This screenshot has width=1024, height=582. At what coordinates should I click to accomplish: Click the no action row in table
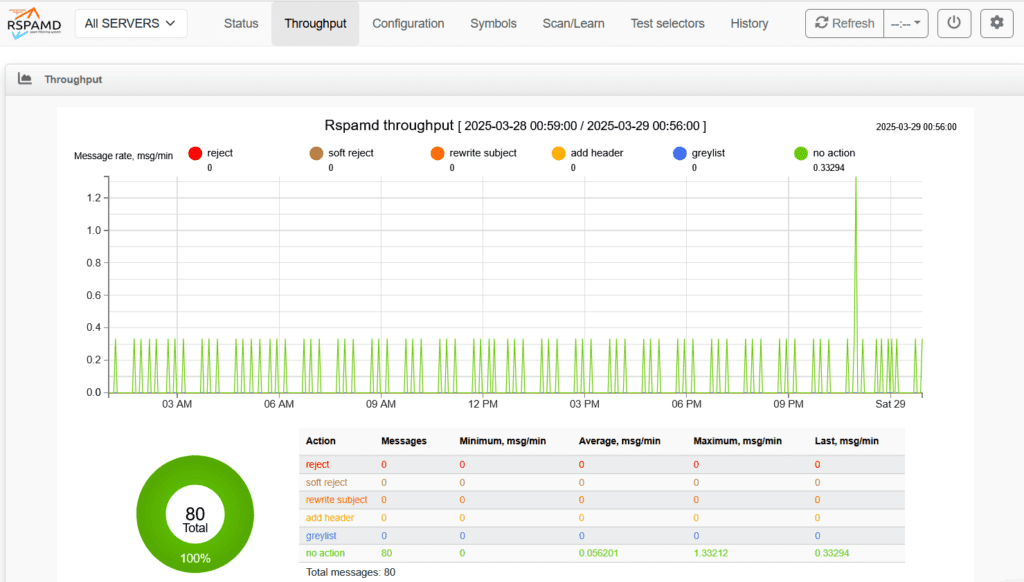coord(600,553)
